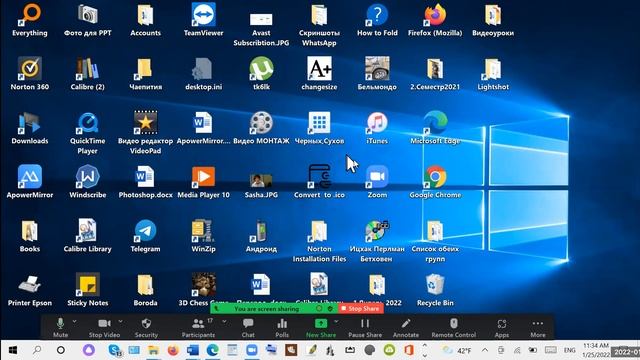Select the ApowerMirror desktop icon
Viewport: 640px width, 360px height.
click(x=30, y=176)
